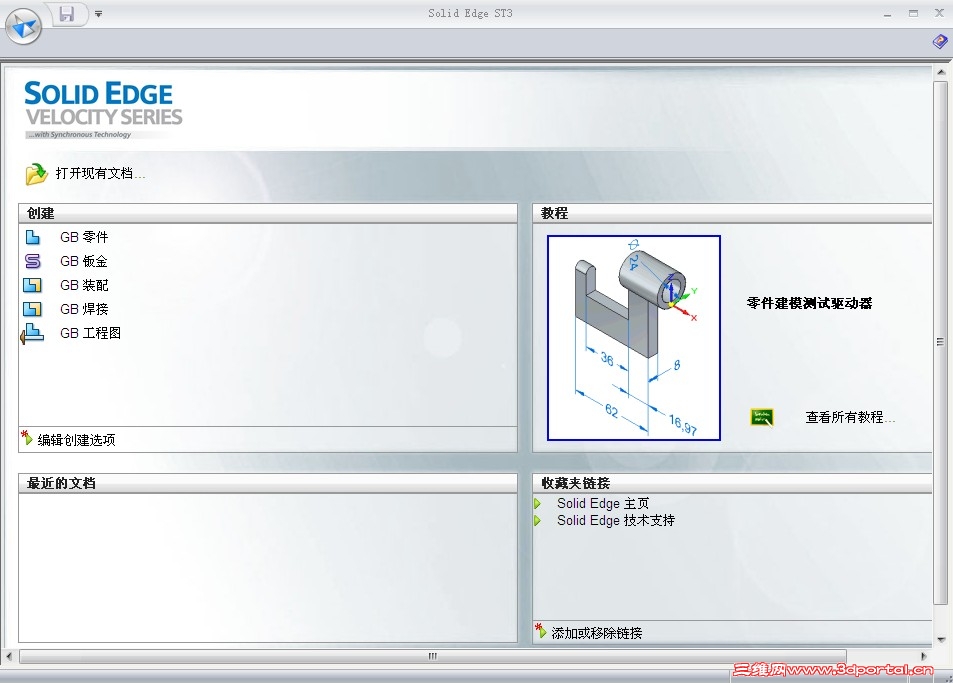Click the GB 焊接 weldment icon
The image size is (953, 683).
coord(33,309)
